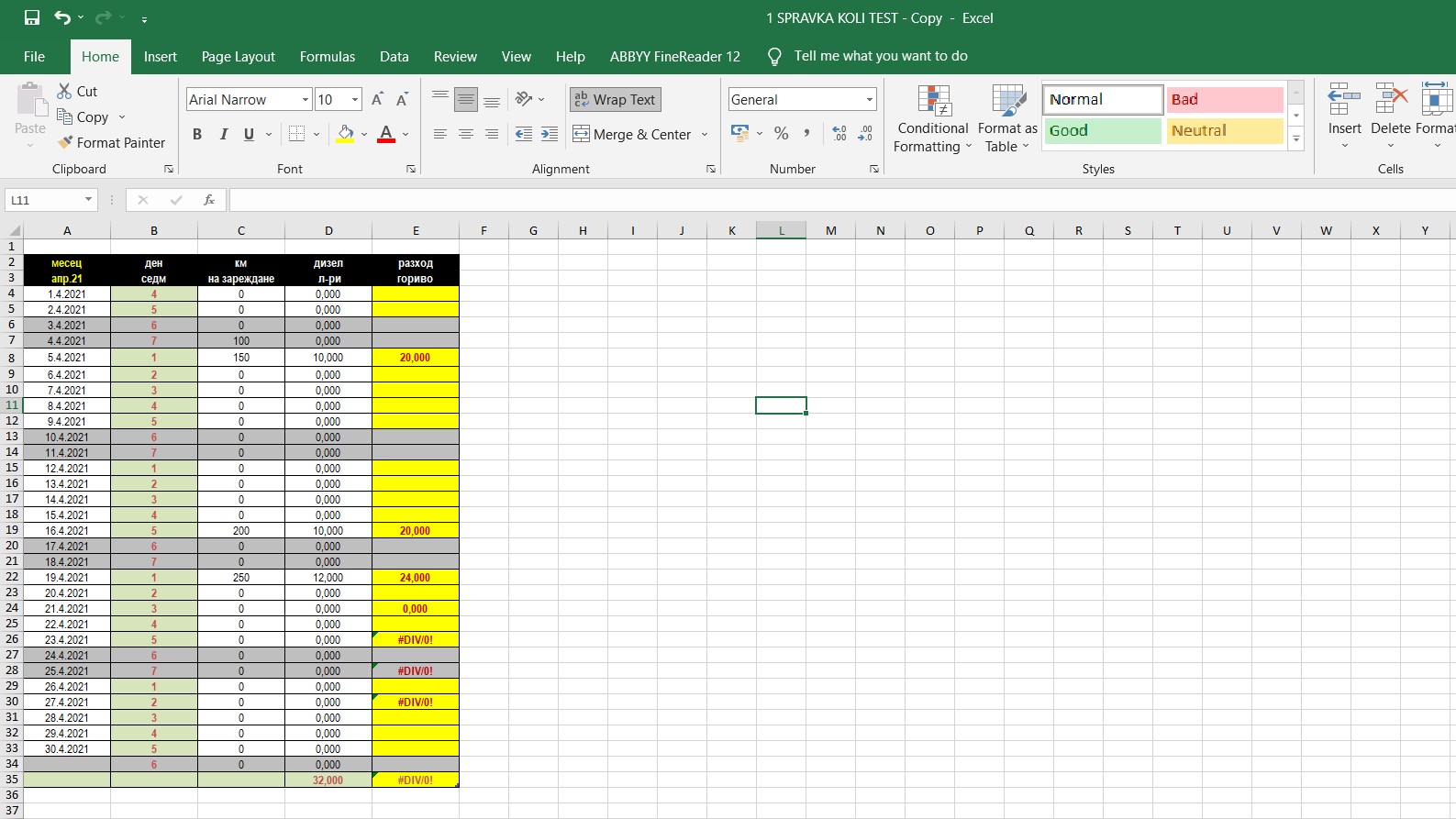This screenshot has width=1456, height=819.
Task: Click the Align Right icon
Action: pyautogui.click(x=492, y=134)
